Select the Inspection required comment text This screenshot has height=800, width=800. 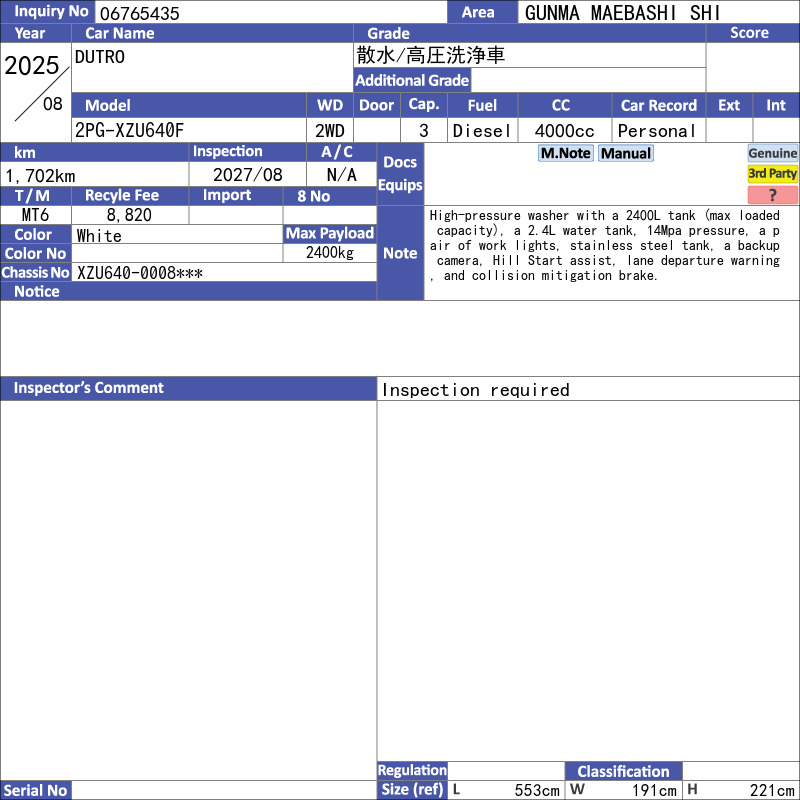pos(476,390)
